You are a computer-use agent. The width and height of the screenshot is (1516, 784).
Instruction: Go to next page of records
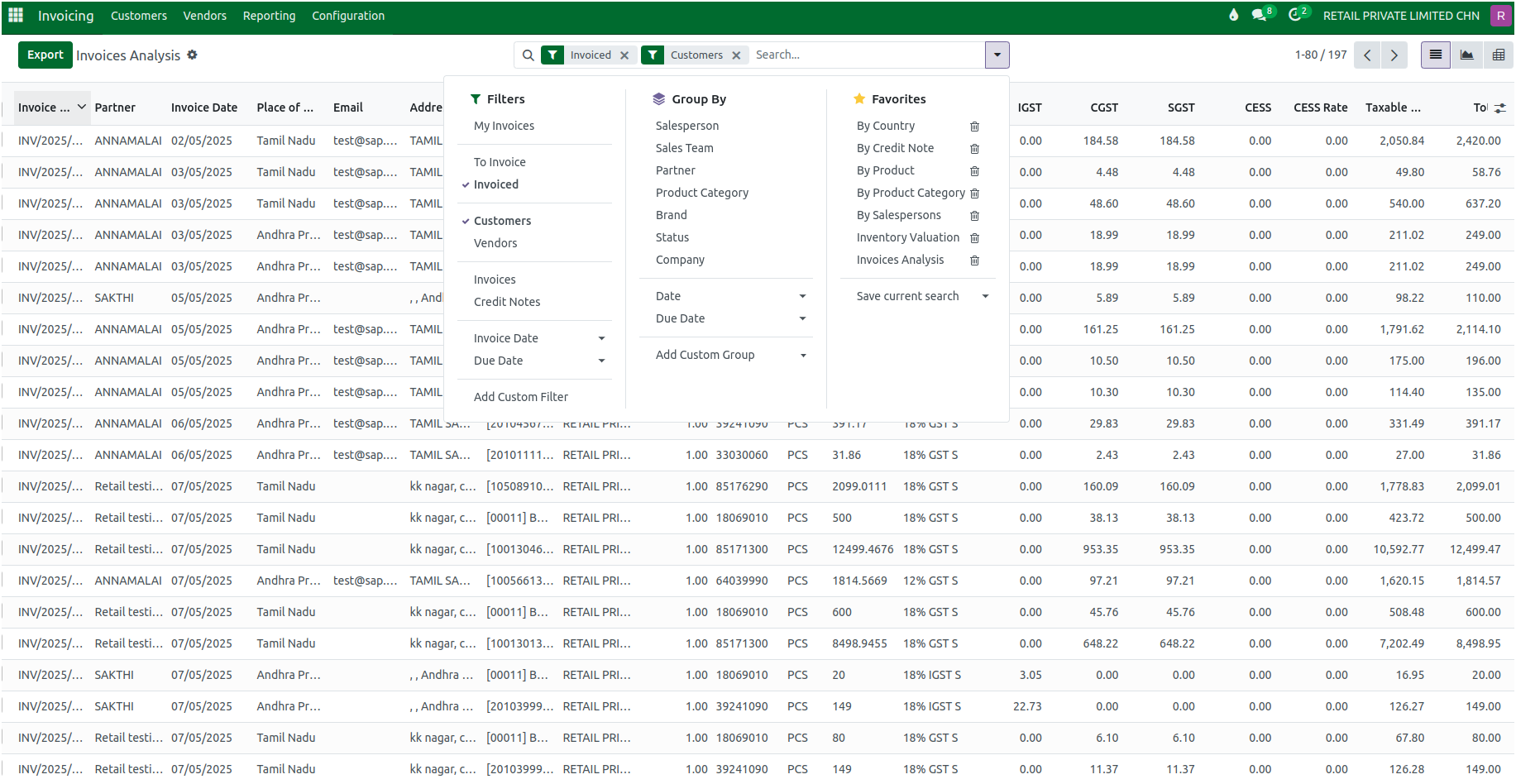[x=1394, y=55]
